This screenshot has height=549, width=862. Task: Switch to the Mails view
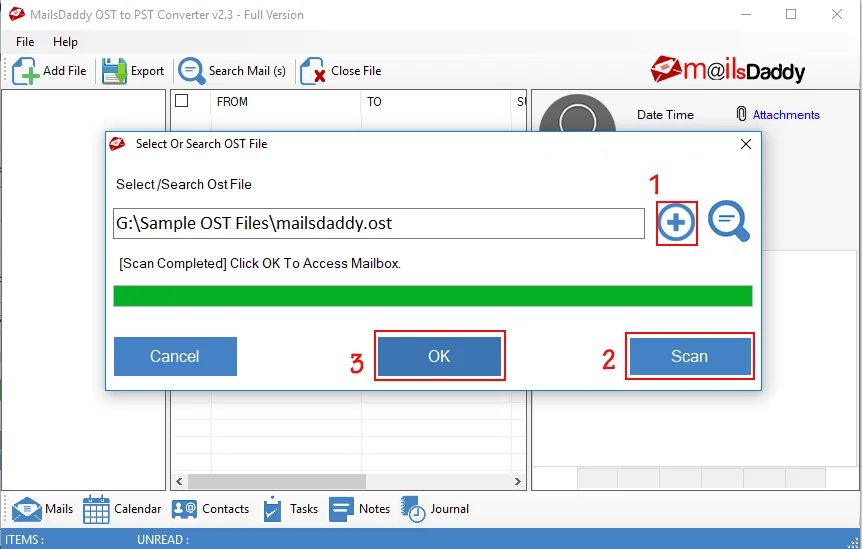pyautogui.click(x=27, y=509)
